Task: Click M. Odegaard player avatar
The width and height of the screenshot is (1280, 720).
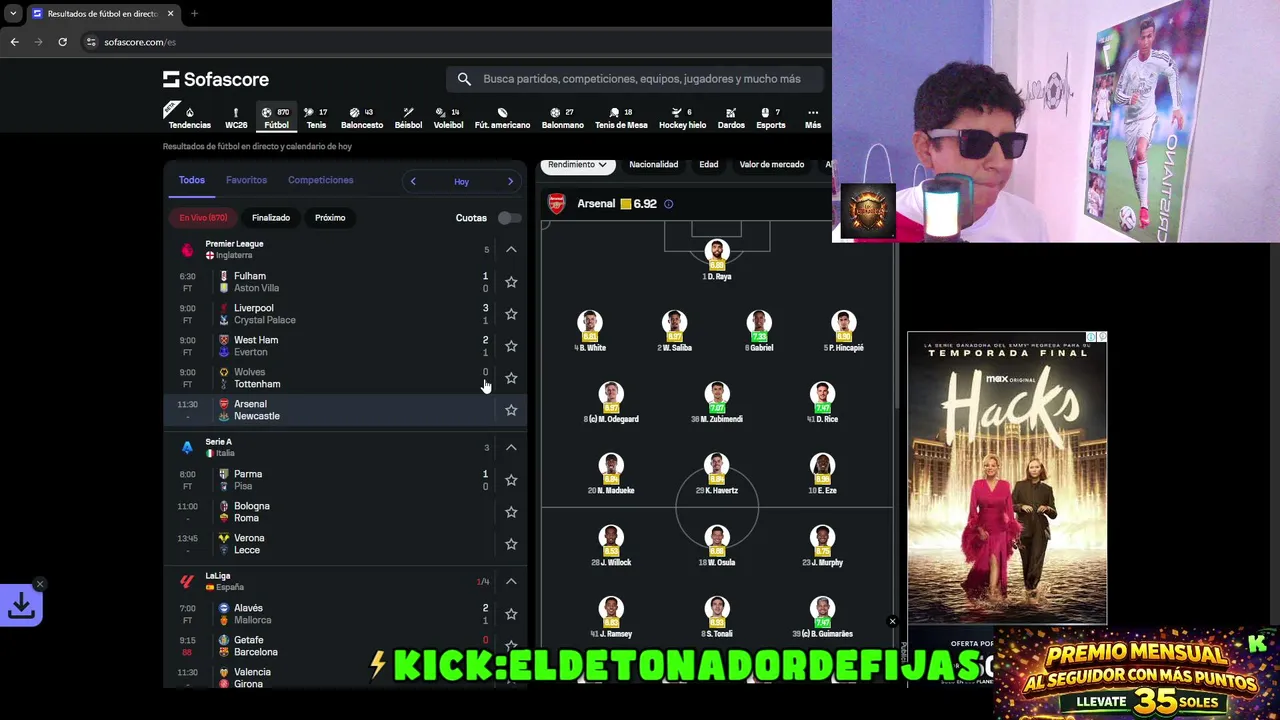Action: click(x=611, y=394)
